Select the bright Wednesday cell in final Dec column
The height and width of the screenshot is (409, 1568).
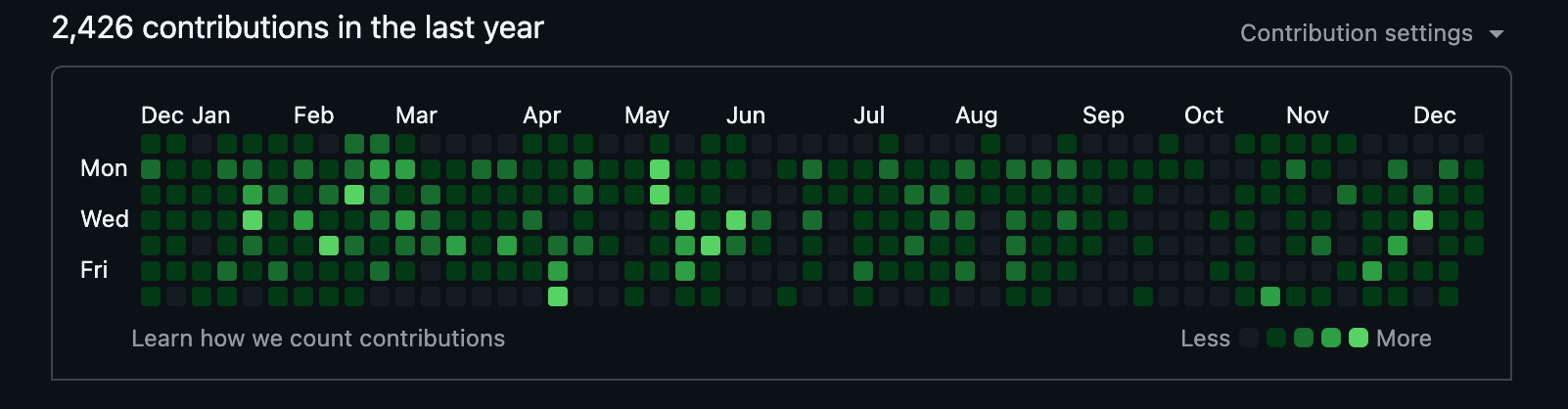click(1423, 220)
